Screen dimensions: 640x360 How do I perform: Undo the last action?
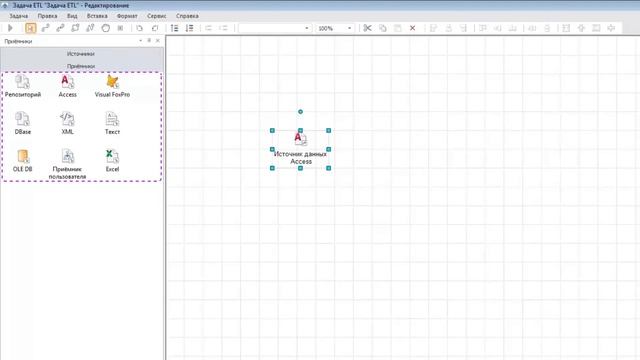[140, 28]
